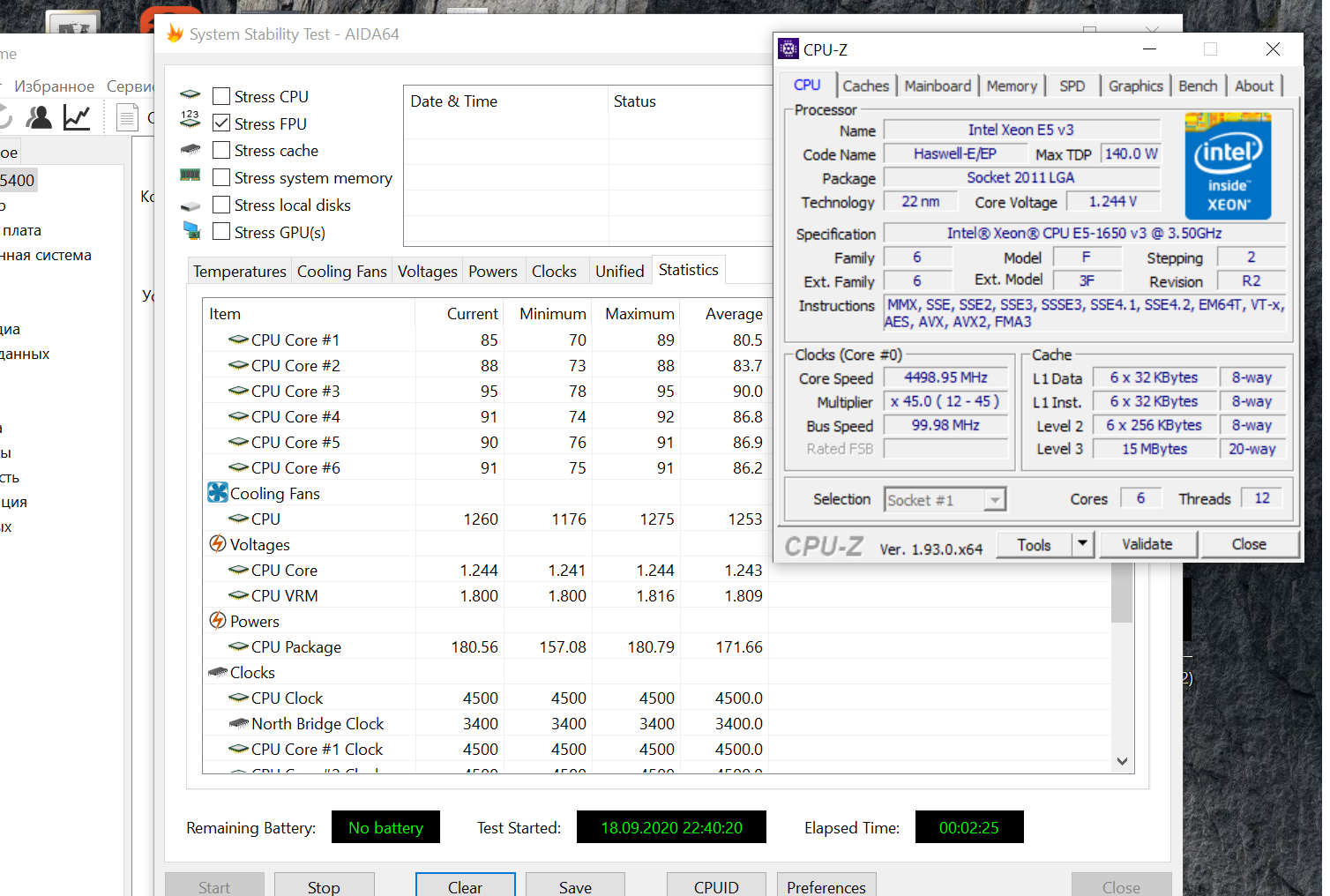1330x896 pixels.
Task: Open the Voltages tab in the stability test
Action: coord(428,272)
